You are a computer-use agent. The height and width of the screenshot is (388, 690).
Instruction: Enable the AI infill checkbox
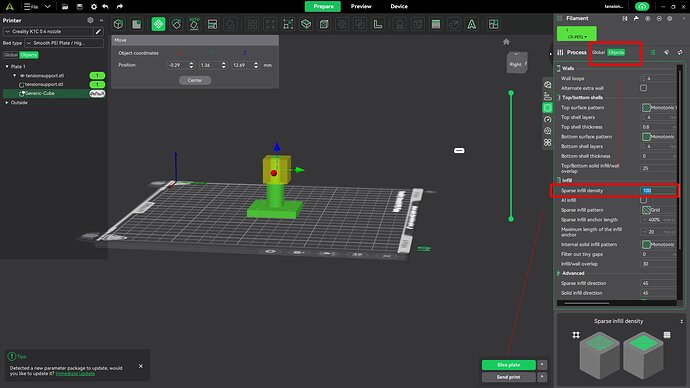pos(643,200)
